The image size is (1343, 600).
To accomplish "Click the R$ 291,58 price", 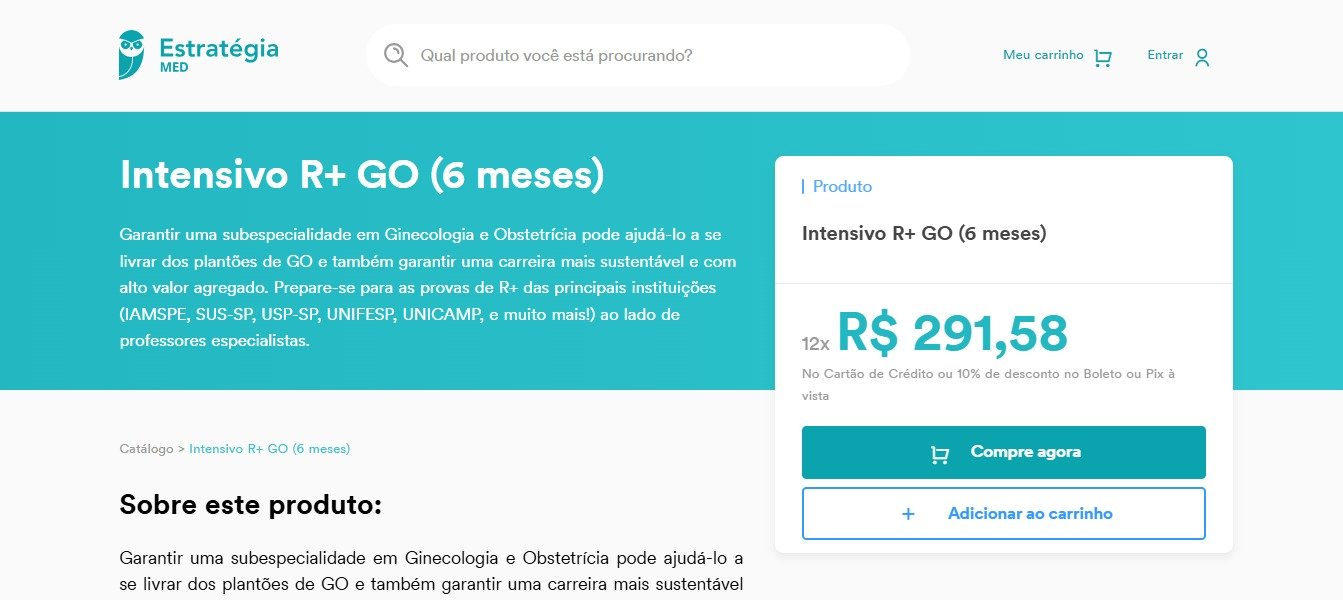I will click(951, 334).
